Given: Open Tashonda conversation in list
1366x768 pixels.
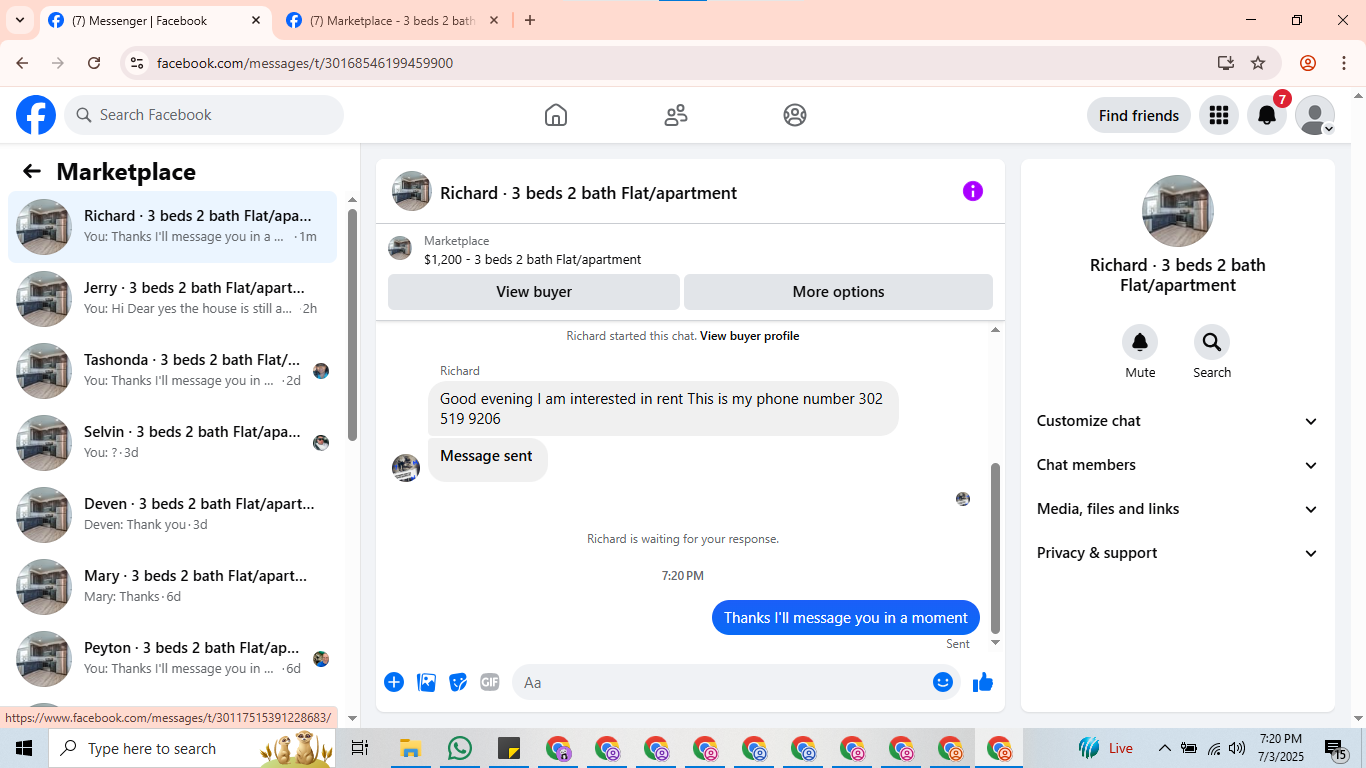Looking at the screenshot, I should [x=173, y=371].
